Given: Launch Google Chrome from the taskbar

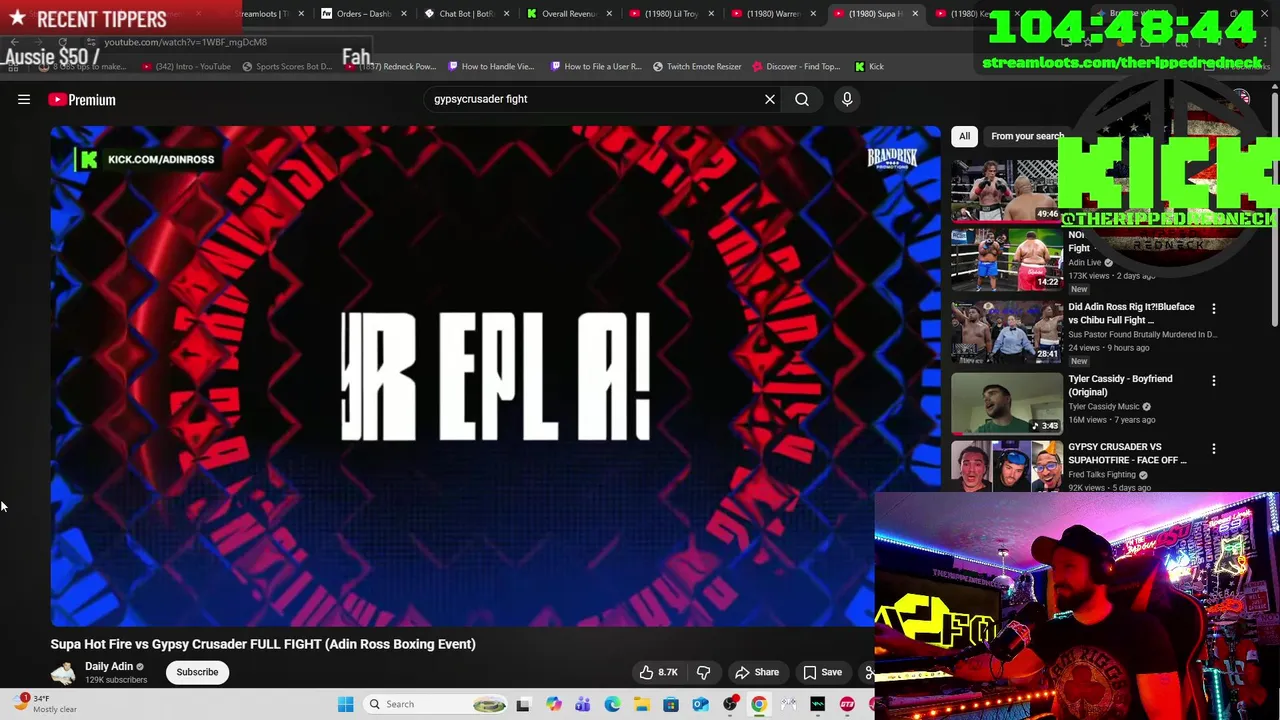Looking at the screenshot, I should pyautogui.click(x=759, y=705).
